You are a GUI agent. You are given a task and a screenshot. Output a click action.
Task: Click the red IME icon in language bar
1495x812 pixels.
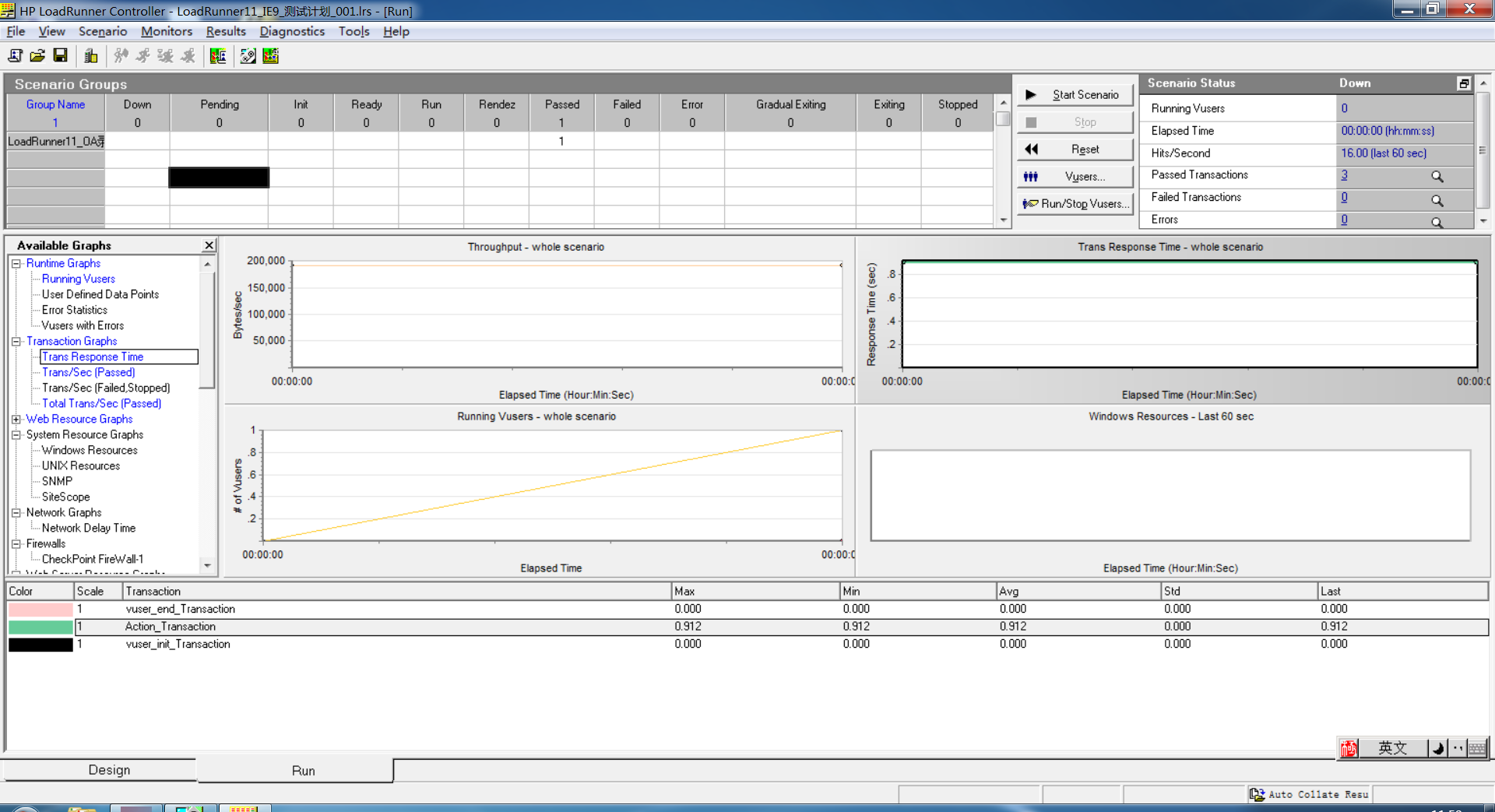click(1349, 748)
